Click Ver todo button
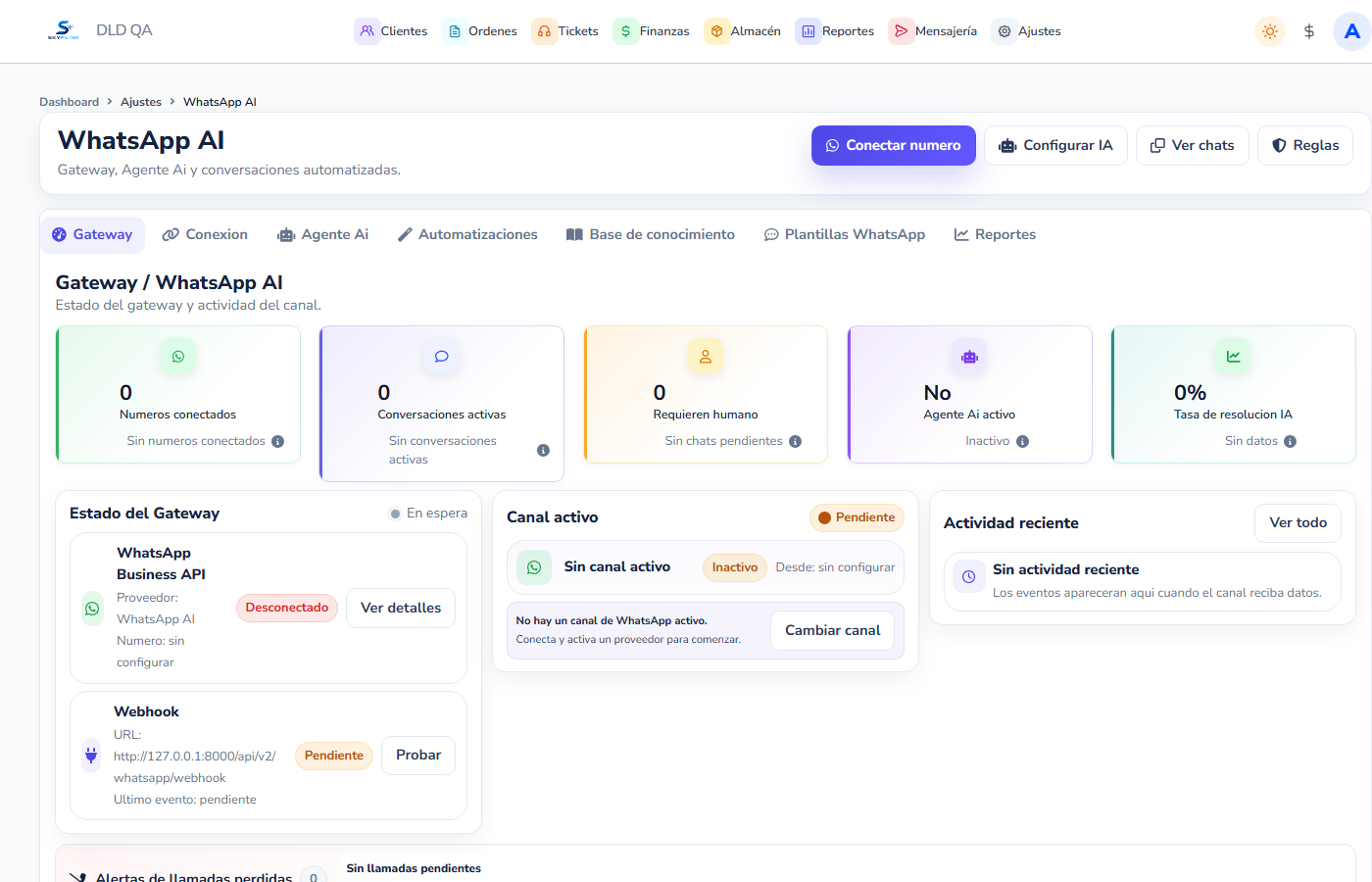The image size is (1372, 882). pyautogui.click(x=1298, y=523)
